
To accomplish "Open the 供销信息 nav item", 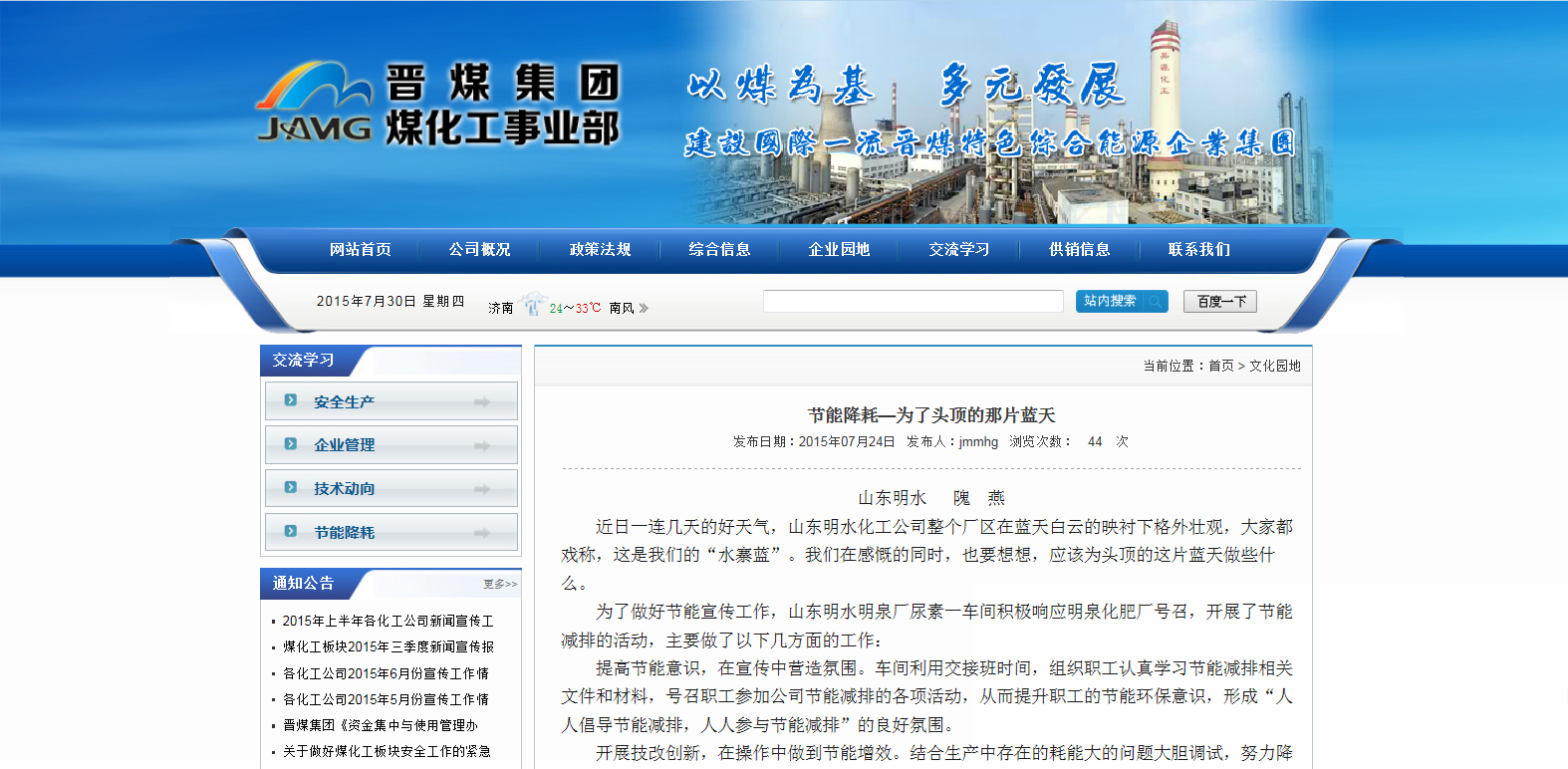I will (x=1079, y=250).
